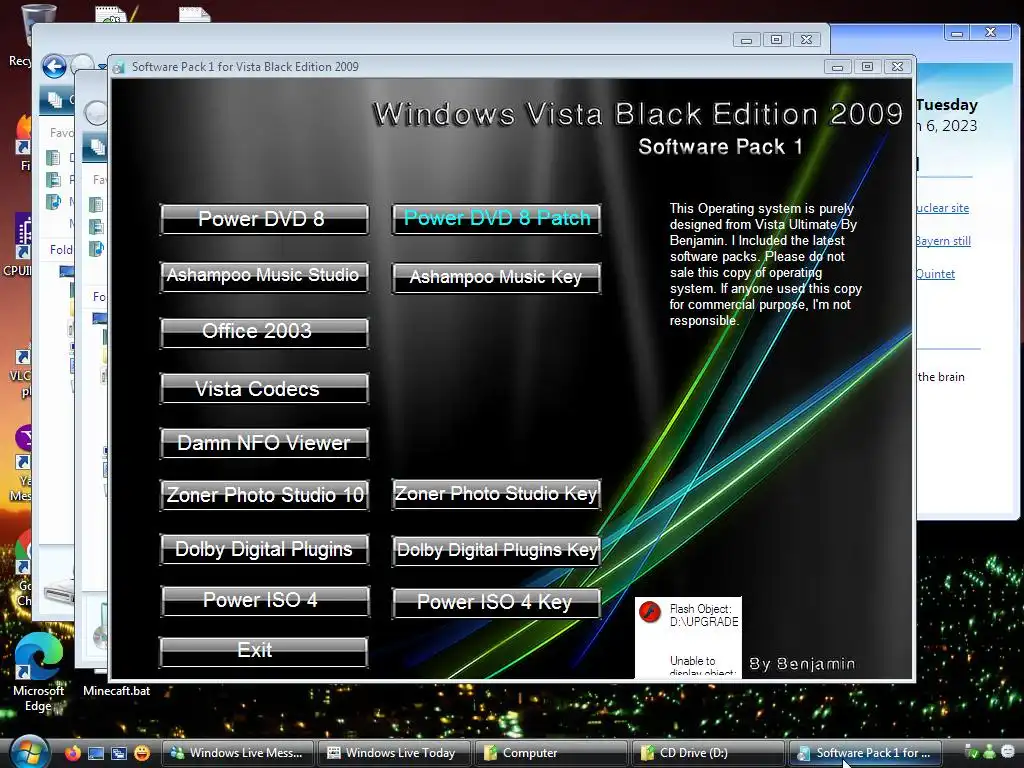Viewport: 1024px width, 768px height.
Task: Start the Office 2003 setup
Action: click(x=264, y=332)
